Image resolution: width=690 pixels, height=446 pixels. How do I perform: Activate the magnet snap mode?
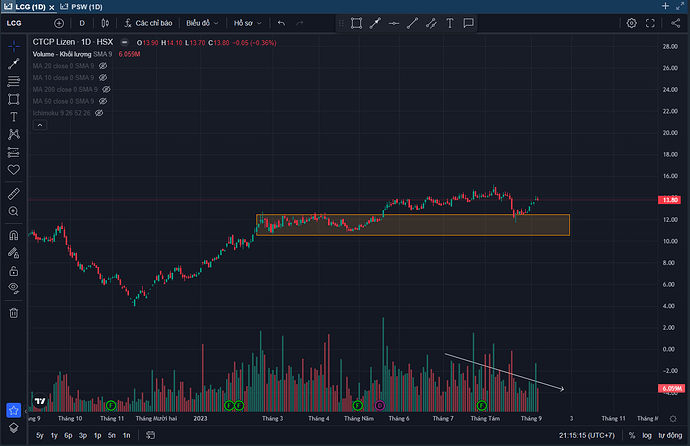pyautogui.click(x=14, y=235)
